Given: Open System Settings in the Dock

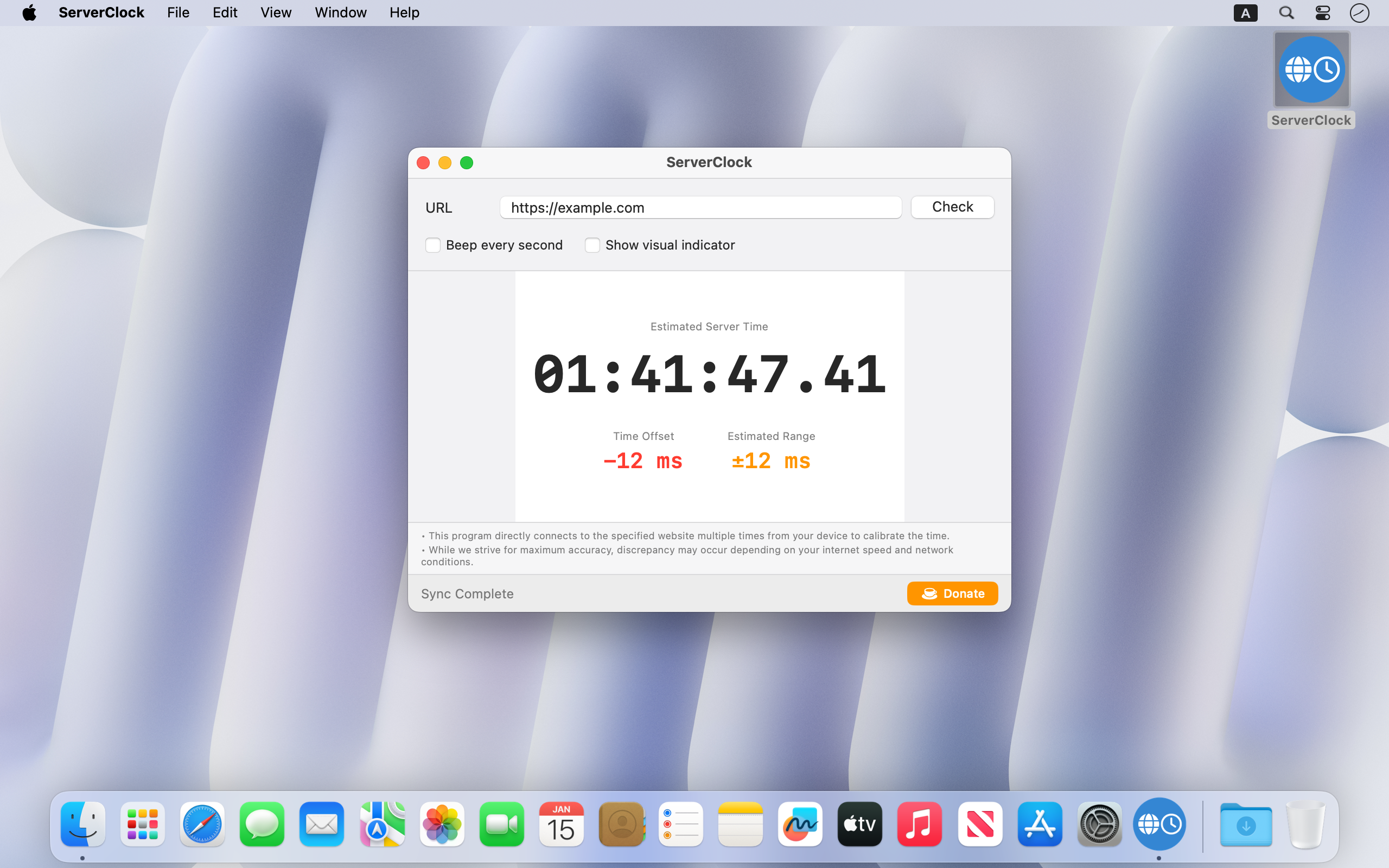Looking at the screenshot, I should [1099, 825].
